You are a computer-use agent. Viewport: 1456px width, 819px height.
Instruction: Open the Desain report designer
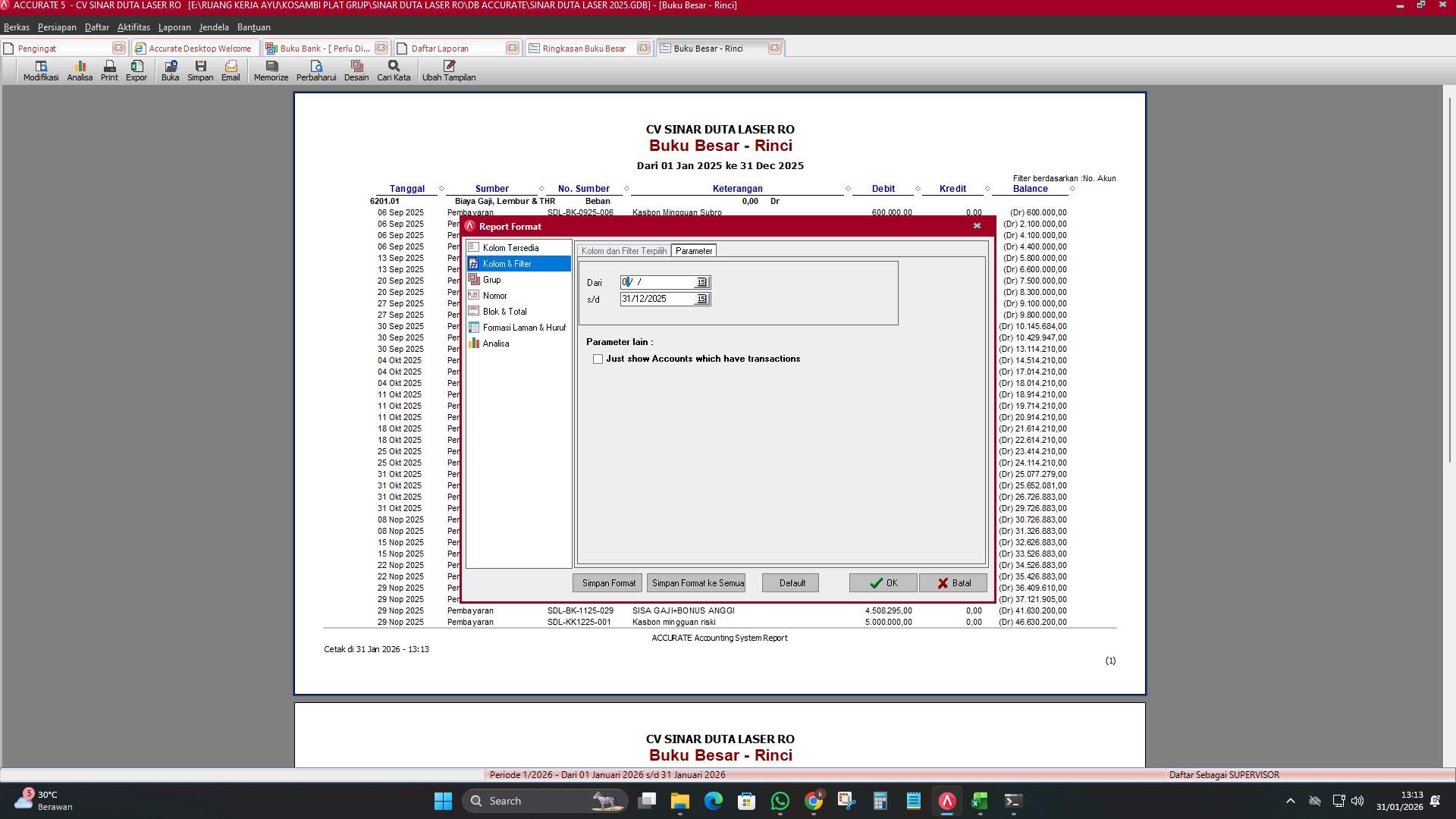click(356, 71)
